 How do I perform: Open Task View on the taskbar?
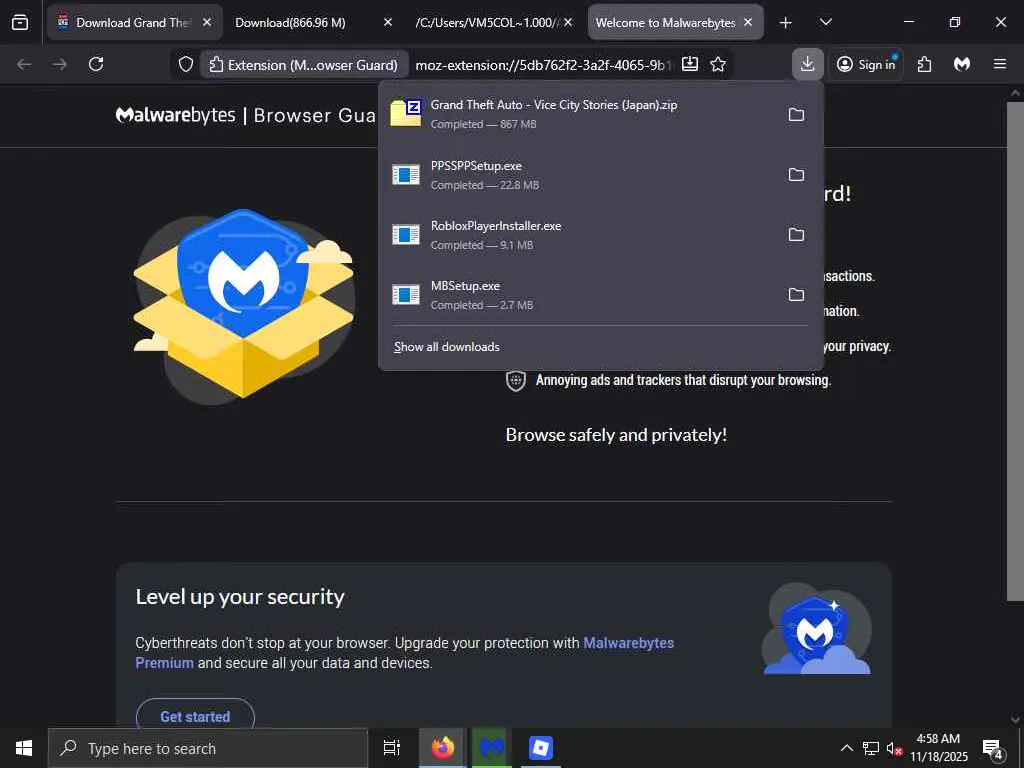(391, 748)
